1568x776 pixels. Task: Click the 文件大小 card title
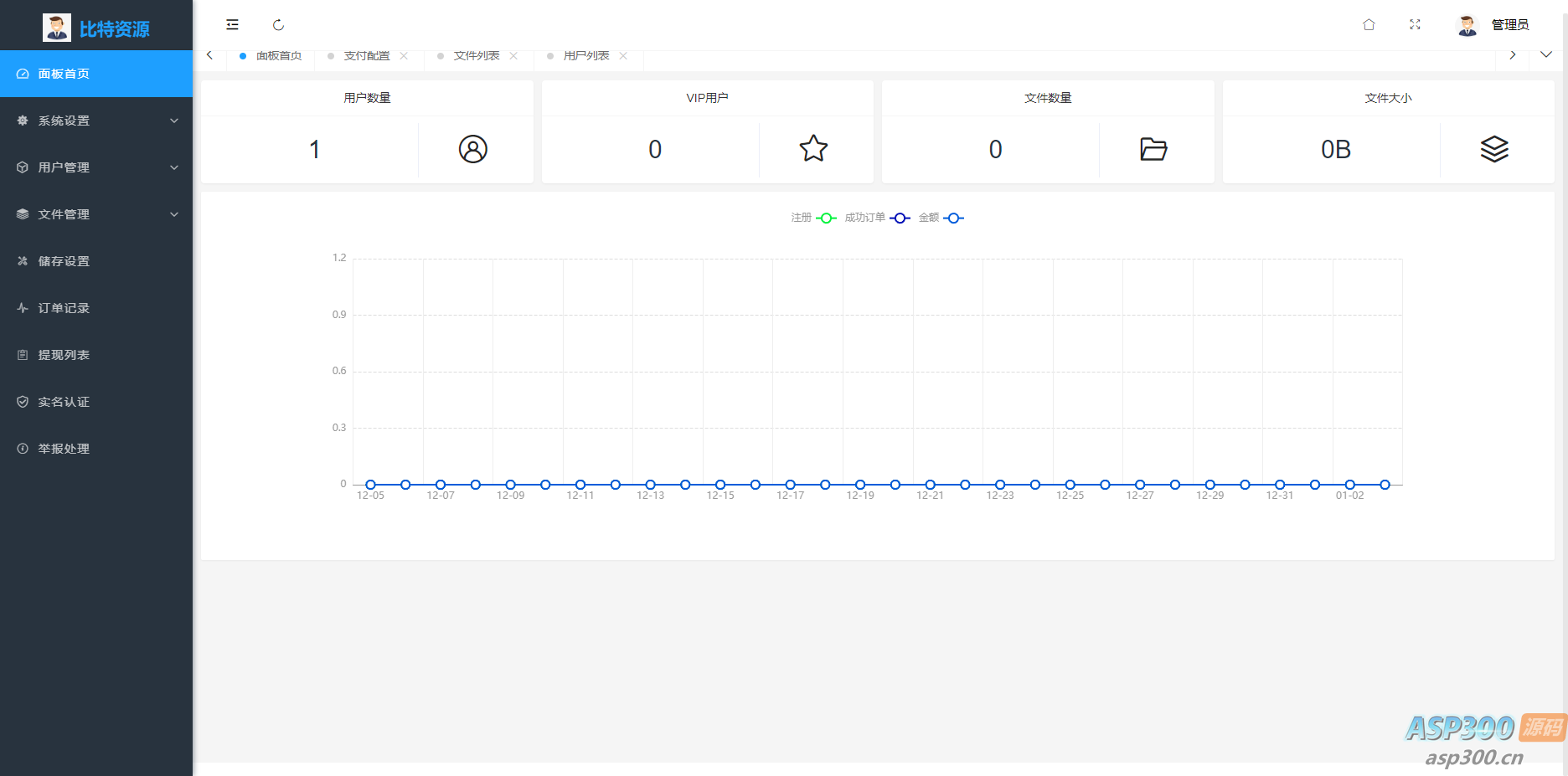1388,98
